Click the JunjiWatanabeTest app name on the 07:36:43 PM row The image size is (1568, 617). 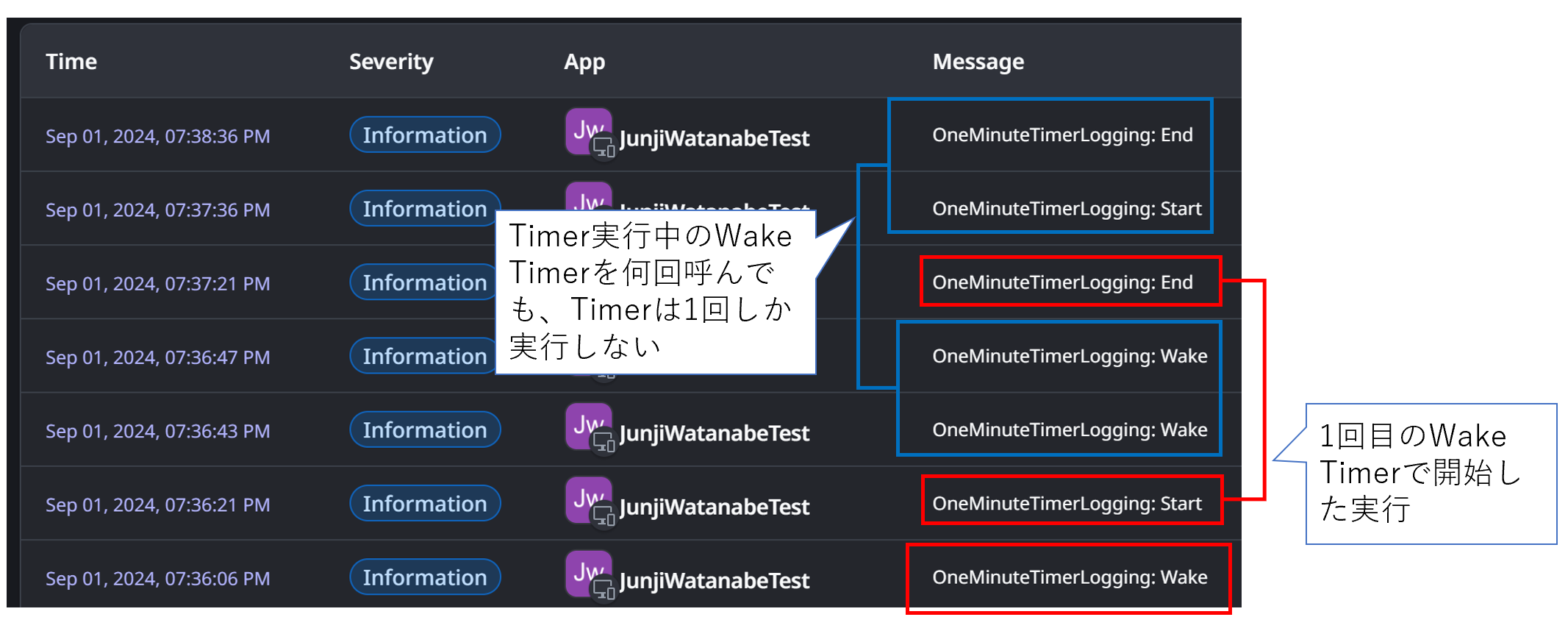click(714, 433)
